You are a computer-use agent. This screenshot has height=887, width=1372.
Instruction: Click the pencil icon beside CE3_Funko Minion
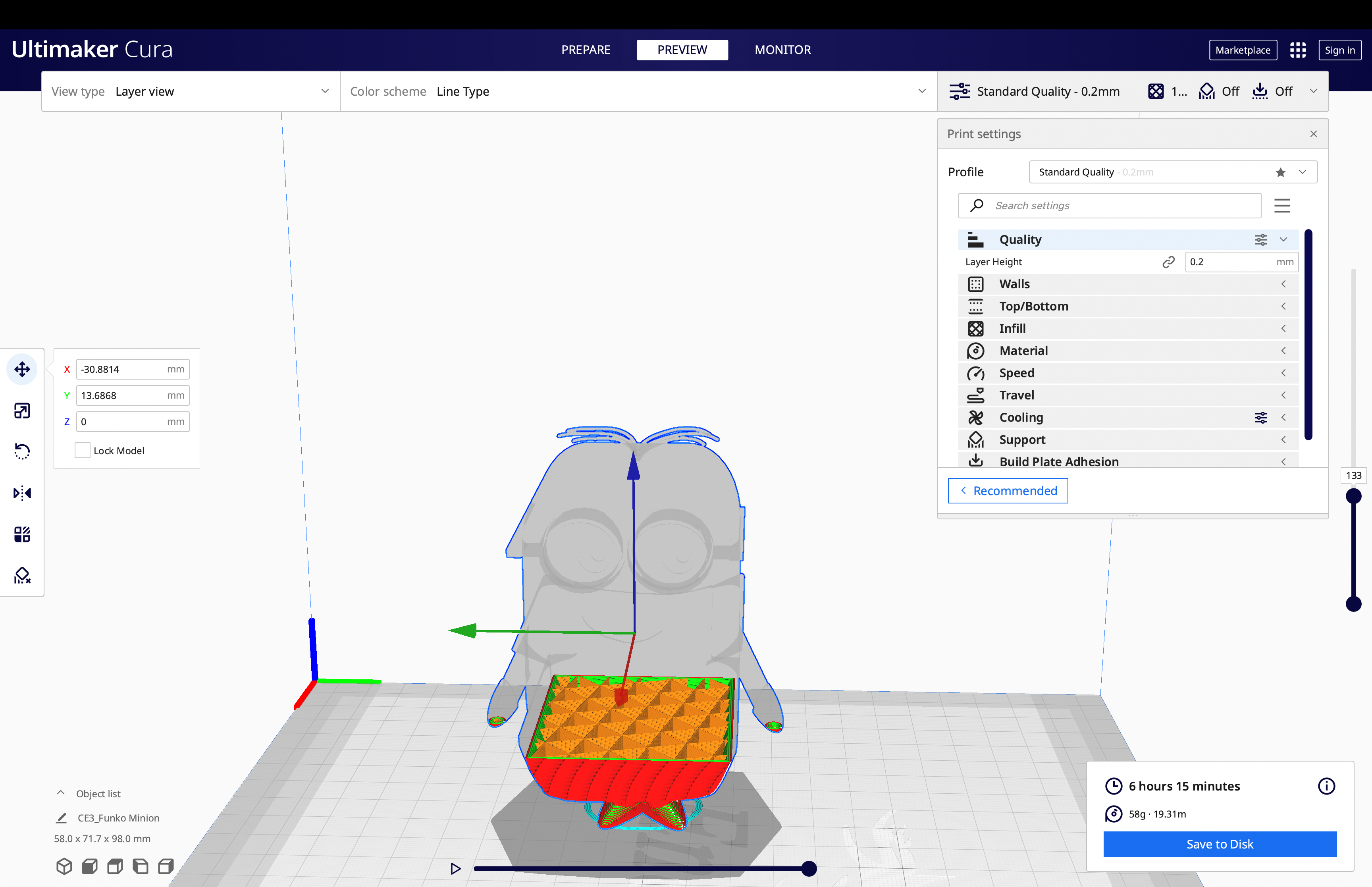coord(61,818)
